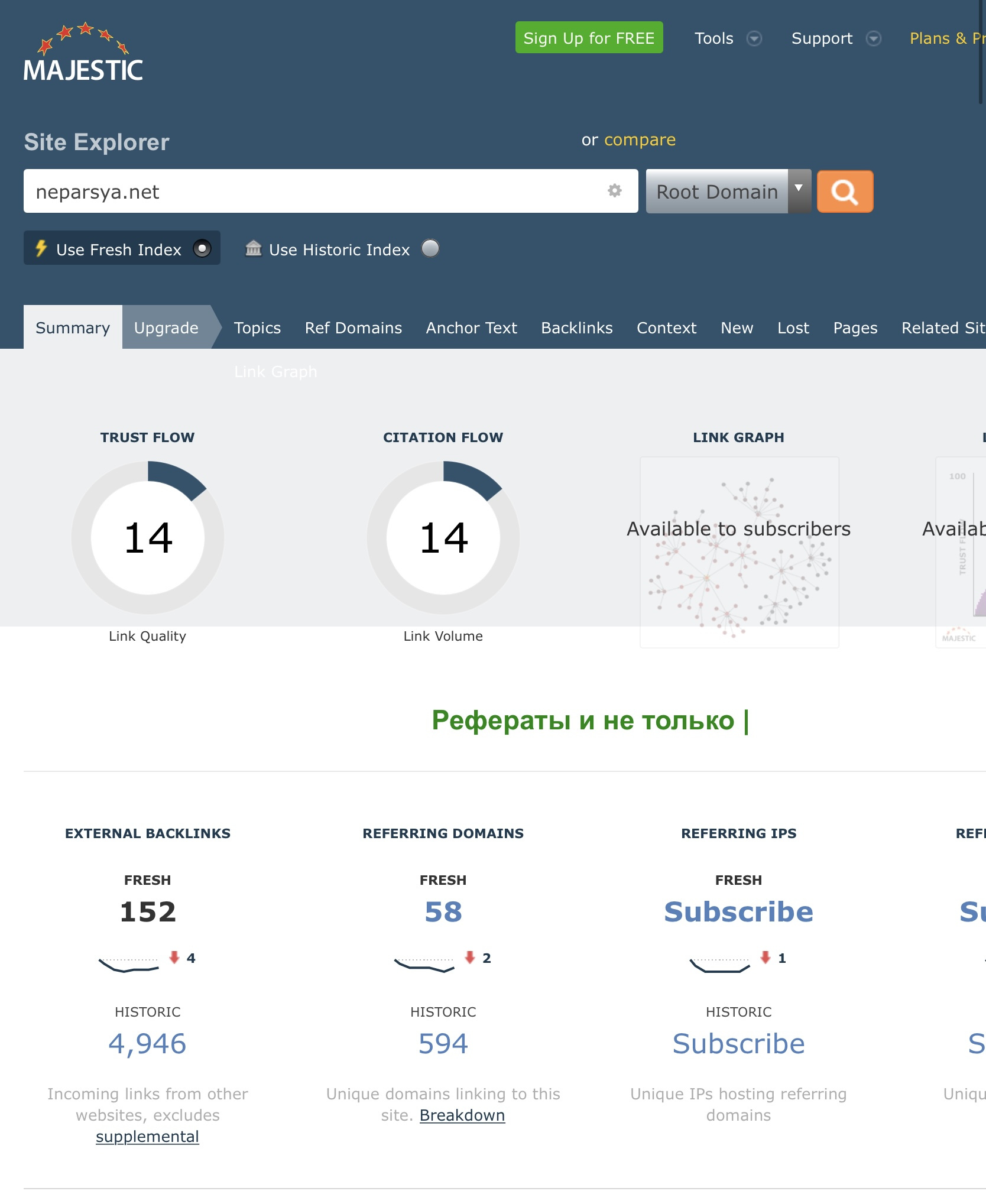Image resolution: width=986 pixels, height=1204 pixels.
Task: Select the Use Fresh Index radio button
Action: [202, 248]
